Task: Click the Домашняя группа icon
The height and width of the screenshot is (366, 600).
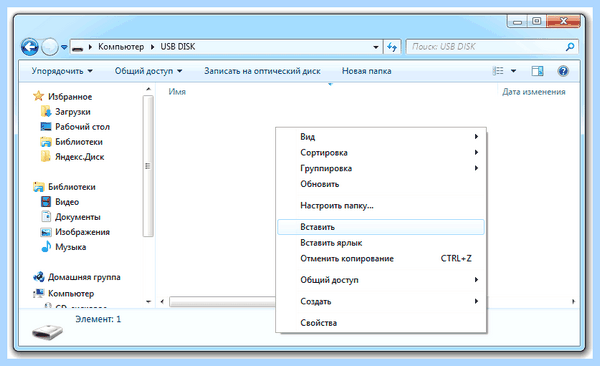Action: coord(39,276)
